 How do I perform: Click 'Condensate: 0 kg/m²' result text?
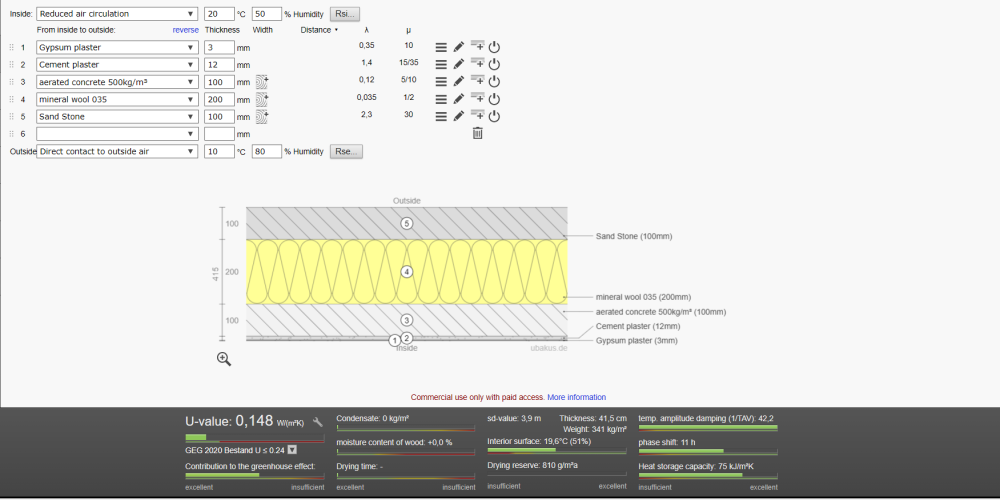tap(372, 418)
